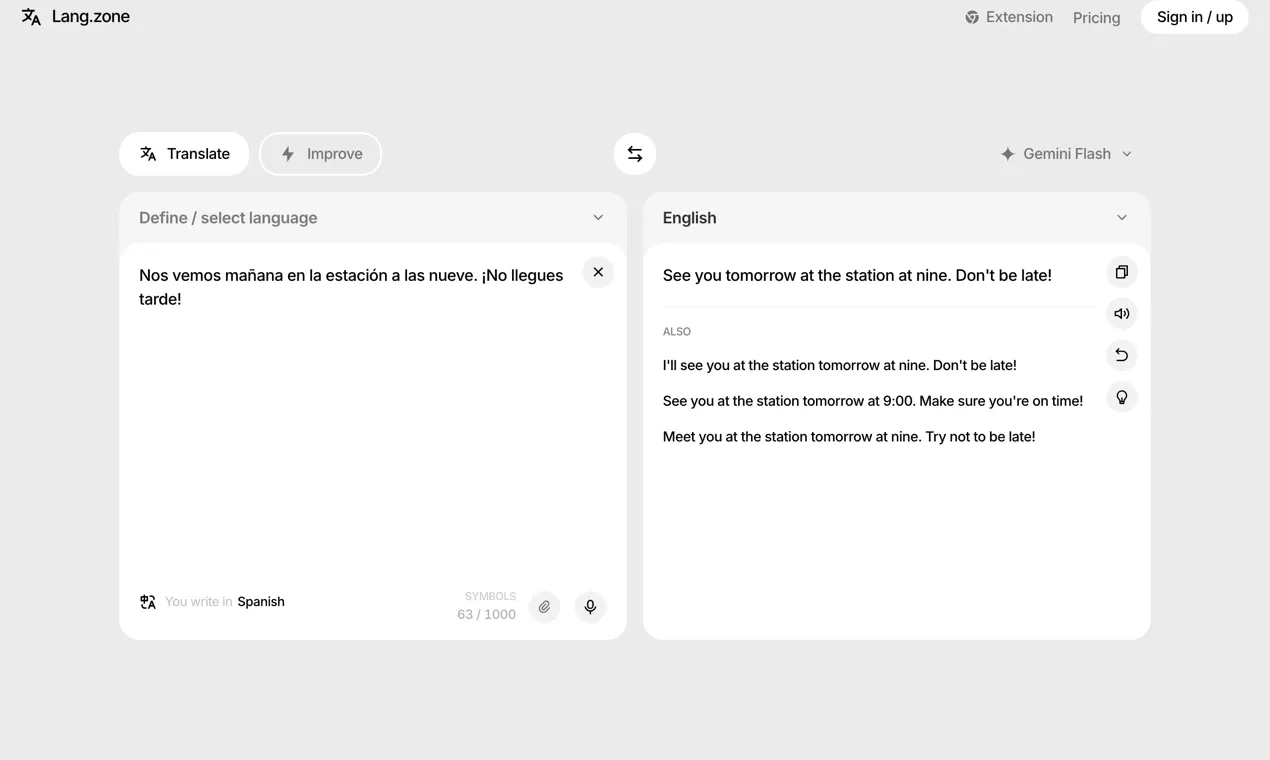The image size is (1270, 760).
Task: Click the 'Define / select language' placeholder text
Action: tap(228, 218)
